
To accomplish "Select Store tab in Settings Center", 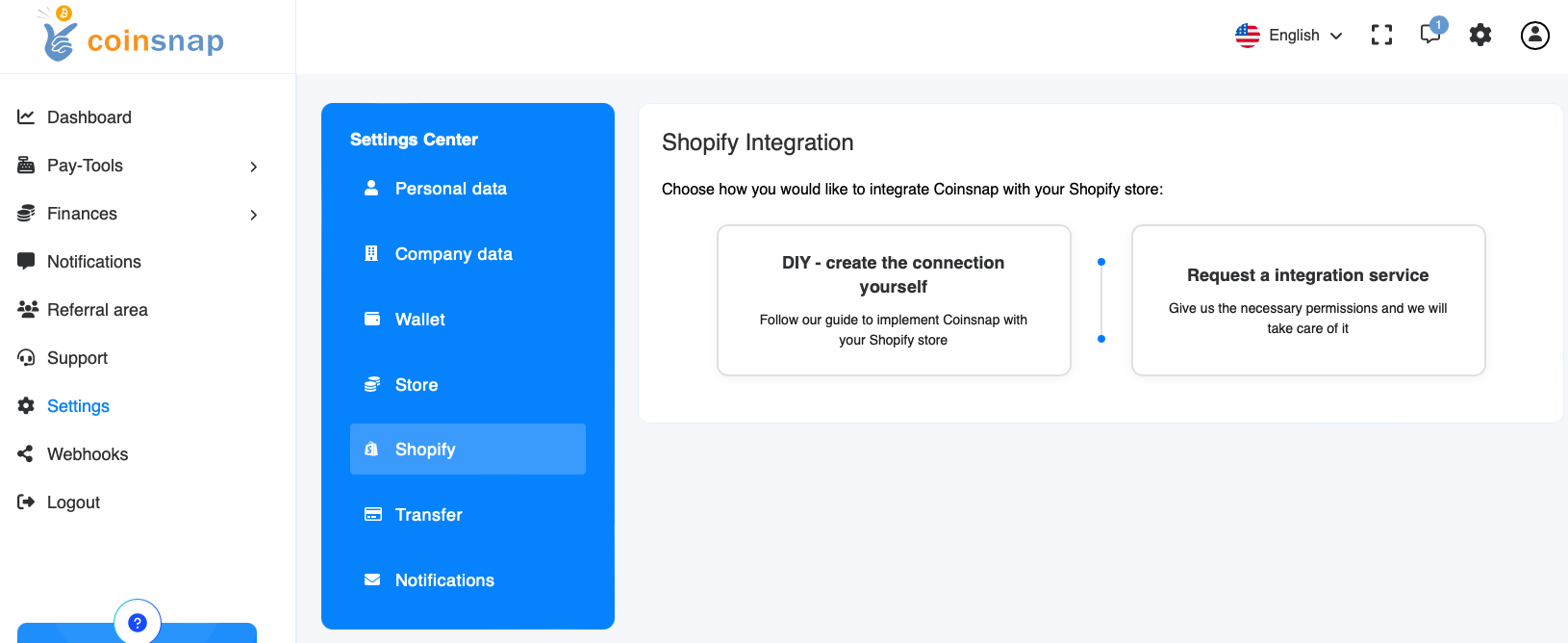I will pyautogui.click(x=468, y=385).
